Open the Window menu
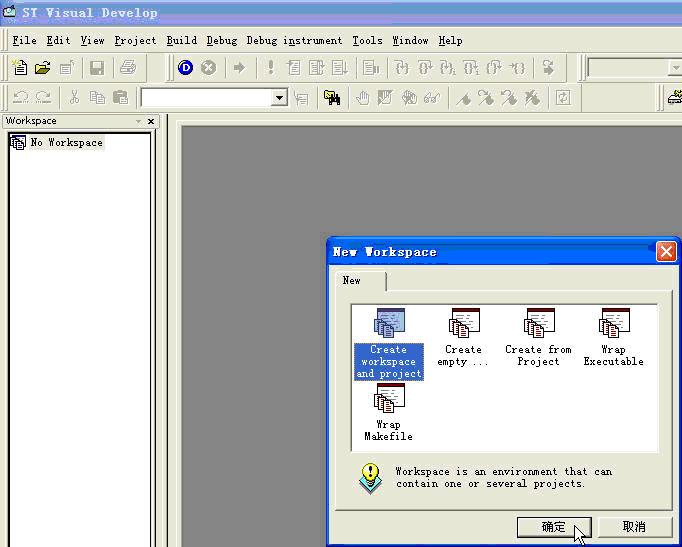The height and width of the screenshot is (547, 682). (x=410, y=40)
